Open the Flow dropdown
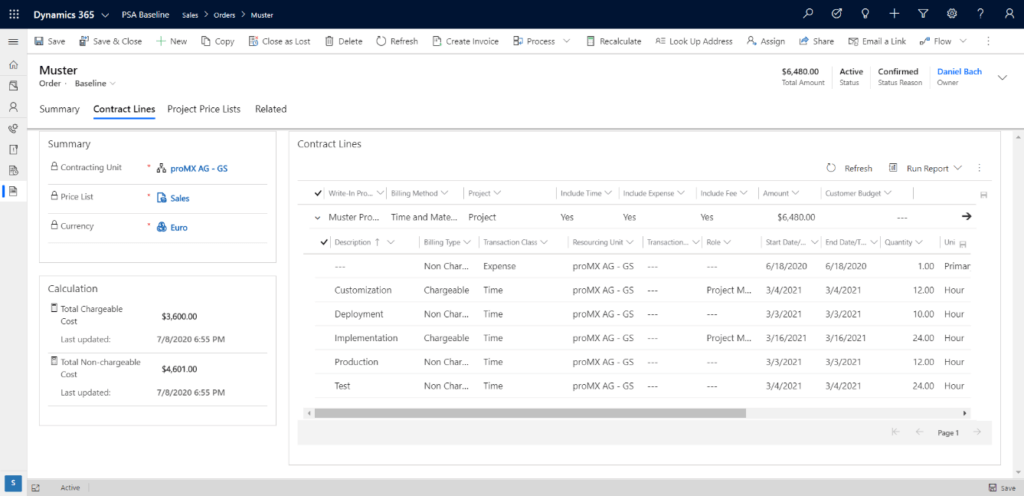Image resolution: width=1024 pixels, height=496 pixels. pos(963,41)
